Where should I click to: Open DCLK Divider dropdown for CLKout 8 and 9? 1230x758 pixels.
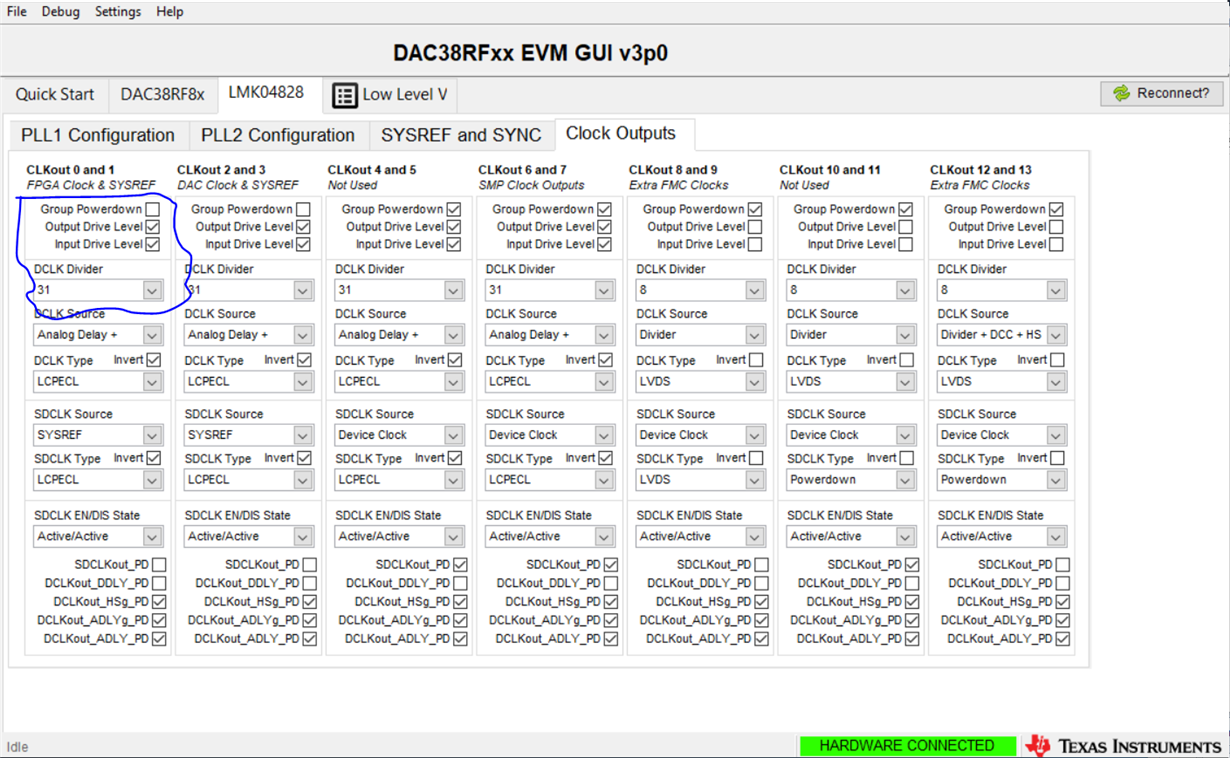point(700,290)
